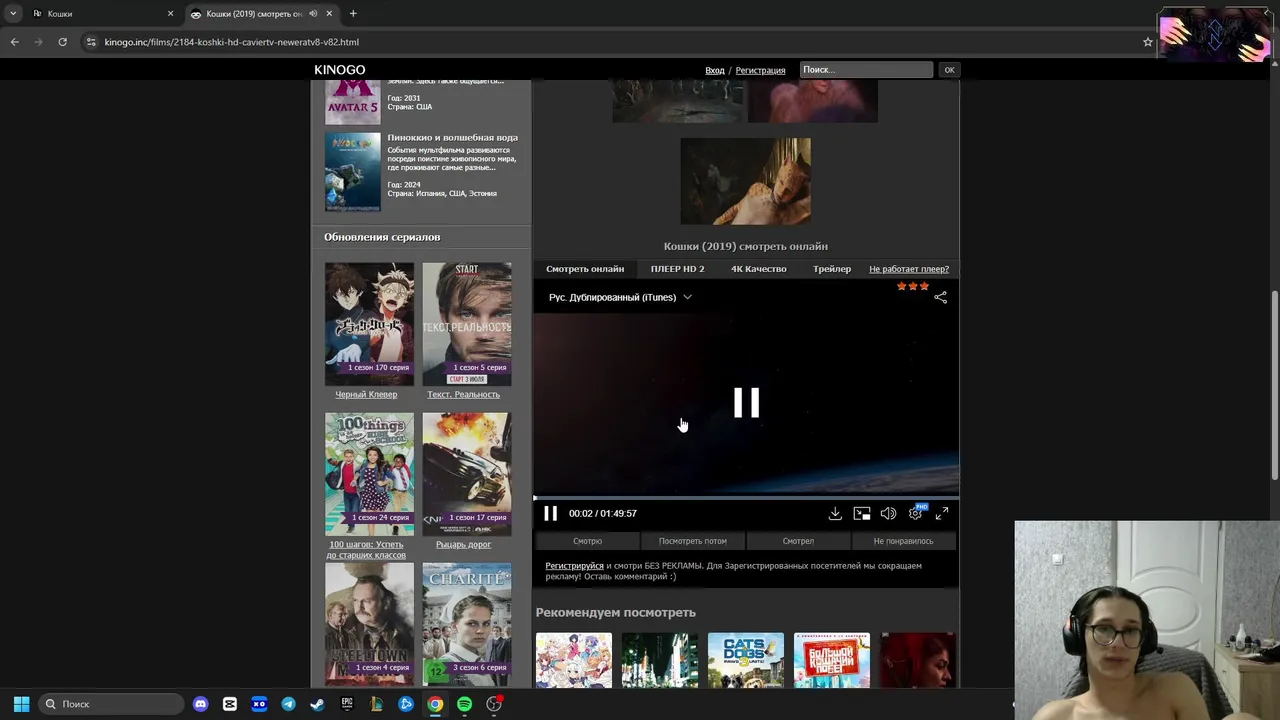This screenshot has width=1280, height=720.
Task: Click the Регистрируйся link below player
Action: [x=574, y=566]
